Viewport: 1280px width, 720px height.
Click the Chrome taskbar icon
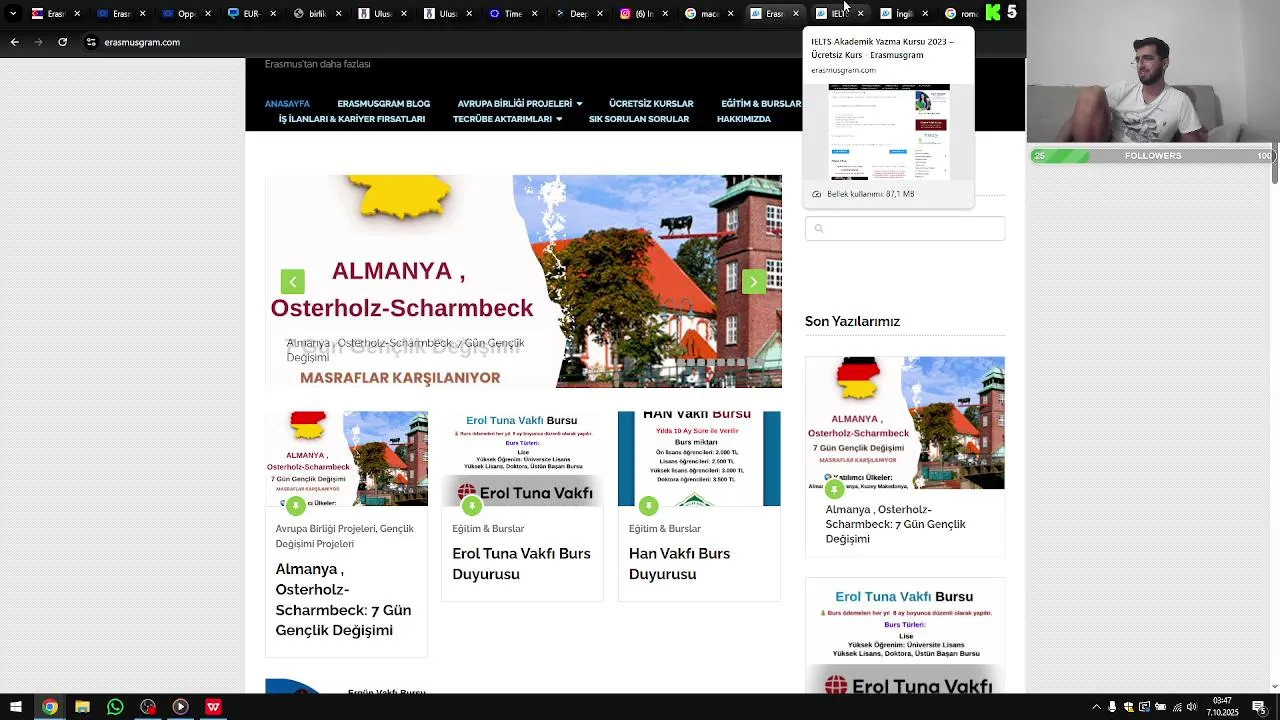[x=49, y=707]
